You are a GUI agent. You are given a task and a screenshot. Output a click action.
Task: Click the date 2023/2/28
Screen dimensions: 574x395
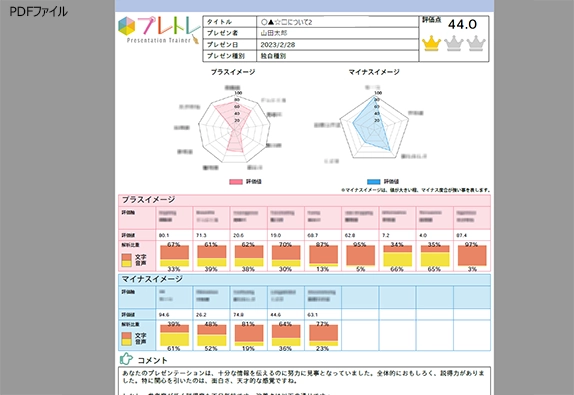(x=277, y=45)
